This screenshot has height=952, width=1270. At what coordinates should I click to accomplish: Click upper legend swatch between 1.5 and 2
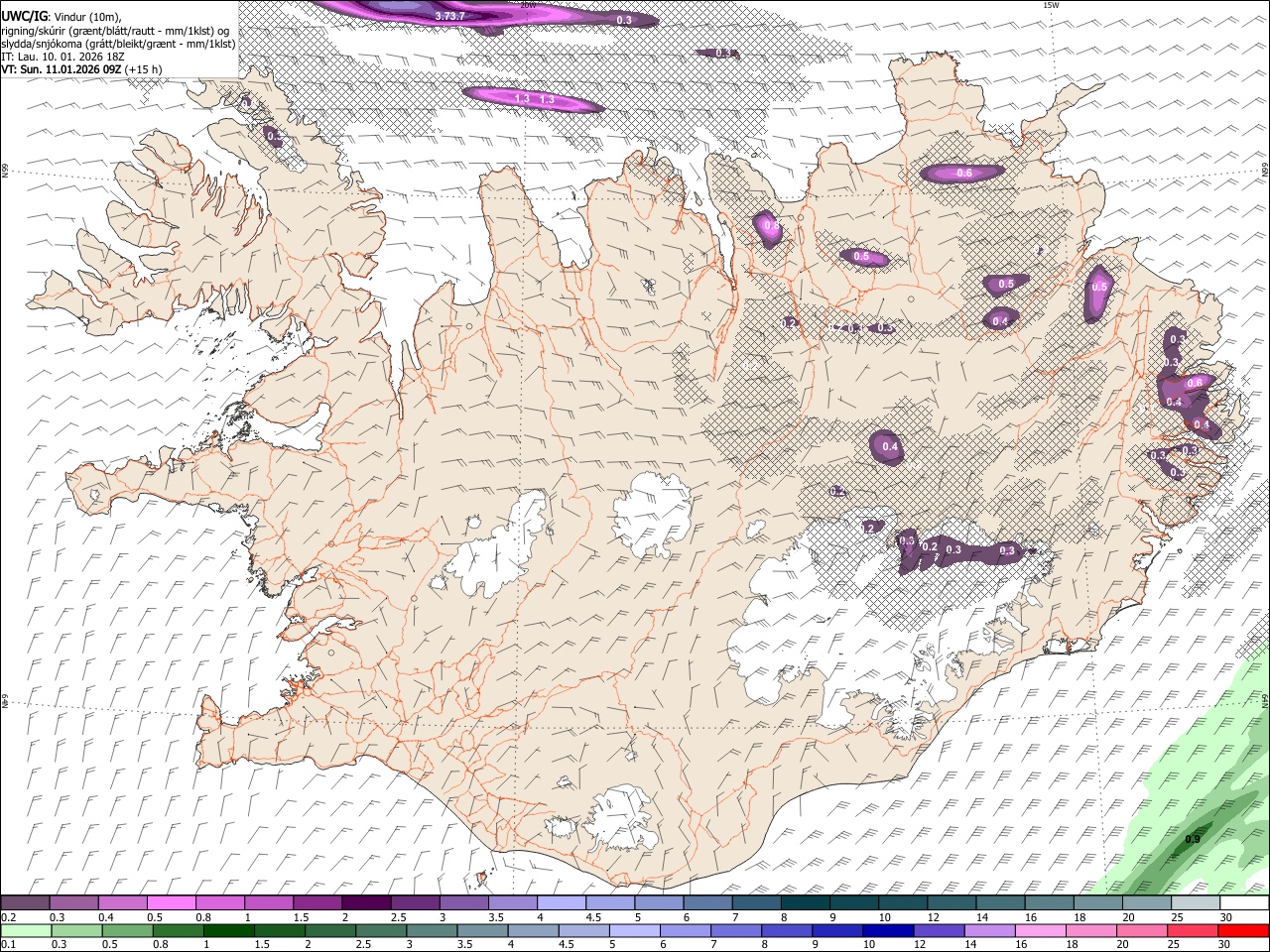(x=317, y=903)
